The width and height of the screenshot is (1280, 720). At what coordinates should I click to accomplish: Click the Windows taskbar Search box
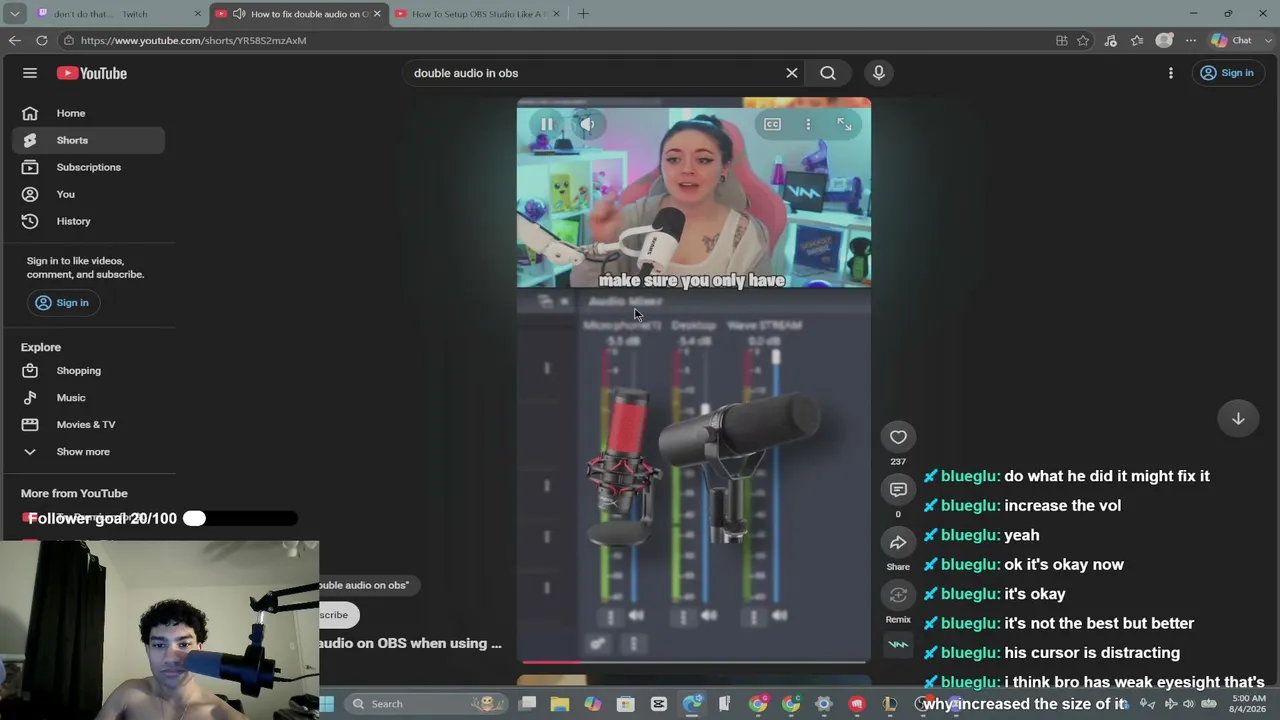425,704
